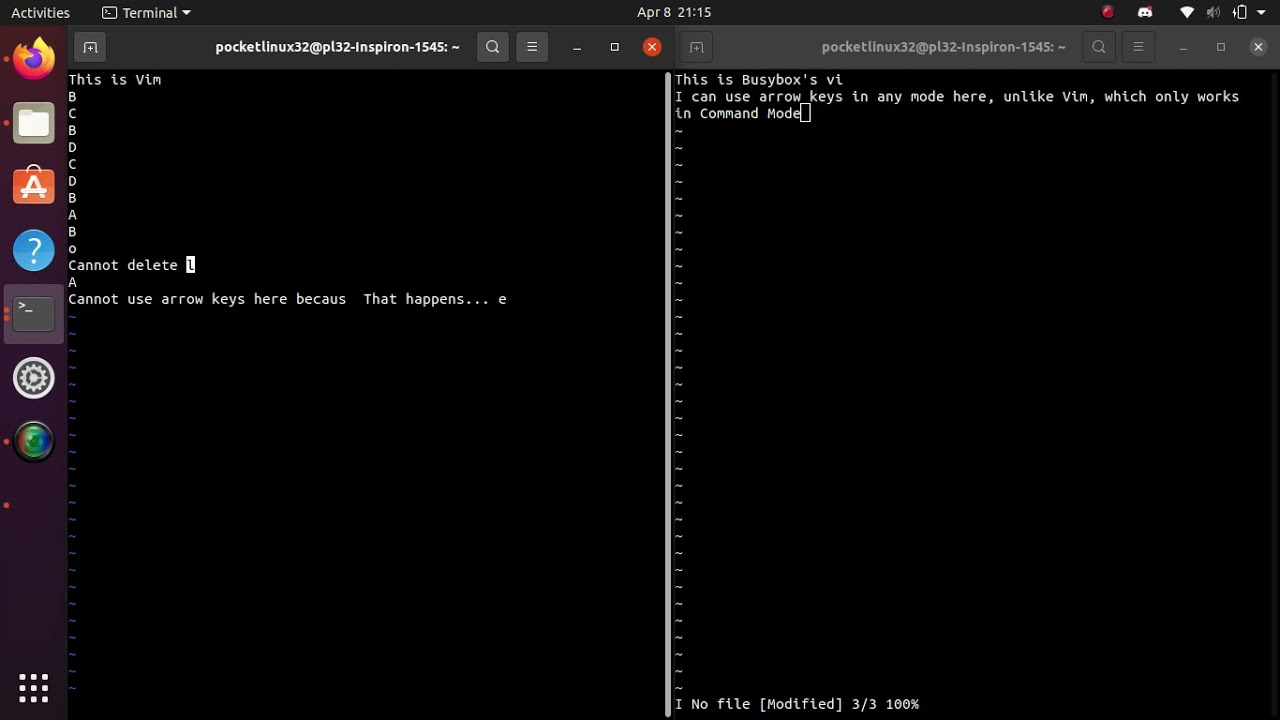
Task: Click the vi status line 'No file [Modified]'
Action: click(797, 704)
